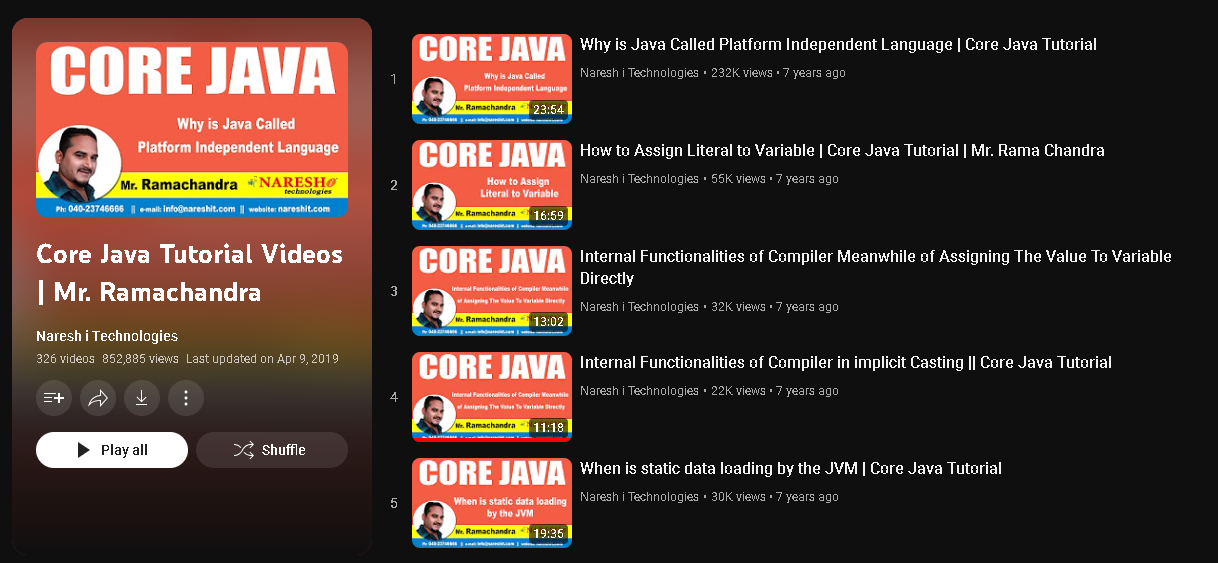Open playlist more actions three-dot menu
The height and width of the screenshot is (563, 1218).
[x=186, y=398]
